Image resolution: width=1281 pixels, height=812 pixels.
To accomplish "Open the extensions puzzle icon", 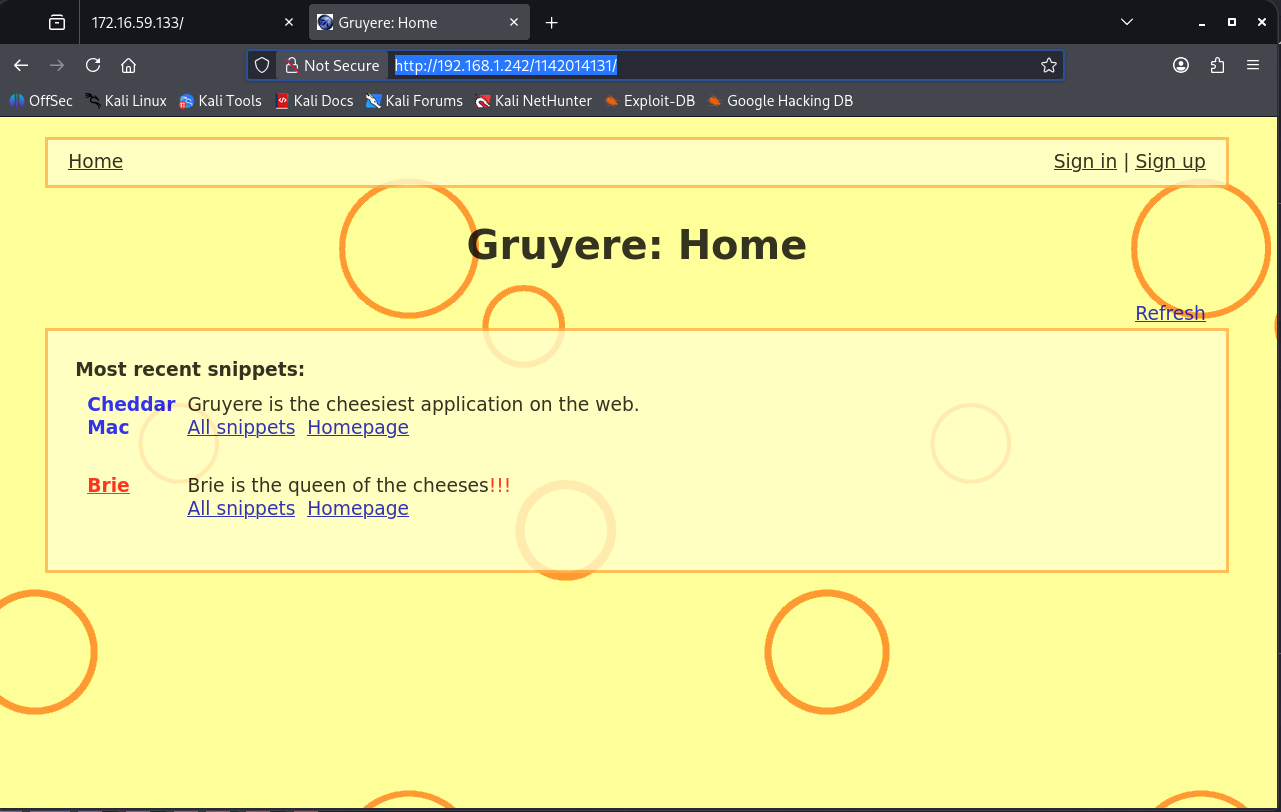I will point(1217,65).
